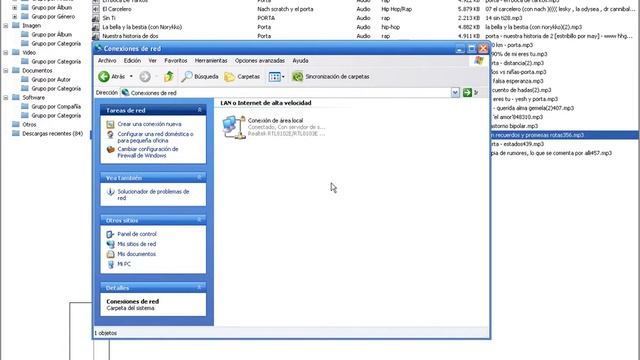
Task: Open the Archivo menu
Action: tap(107, 60)
